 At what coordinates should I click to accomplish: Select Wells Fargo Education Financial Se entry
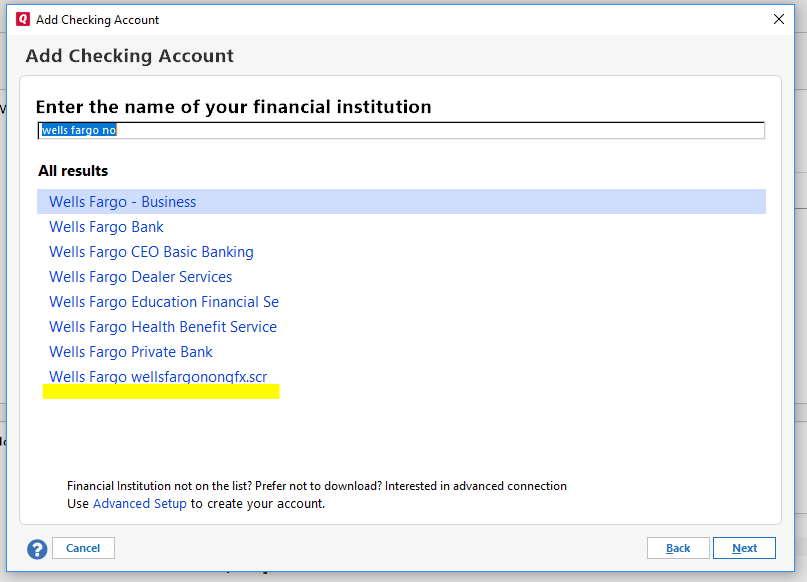click(x=163, y=302)
